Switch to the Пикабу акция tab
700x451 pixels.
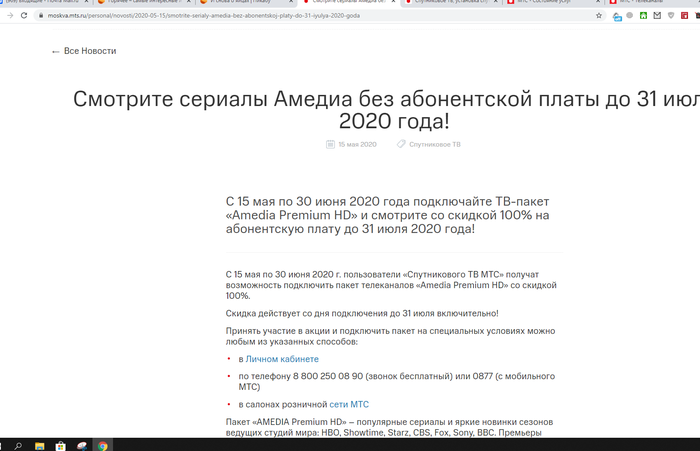tap(246, 2)
